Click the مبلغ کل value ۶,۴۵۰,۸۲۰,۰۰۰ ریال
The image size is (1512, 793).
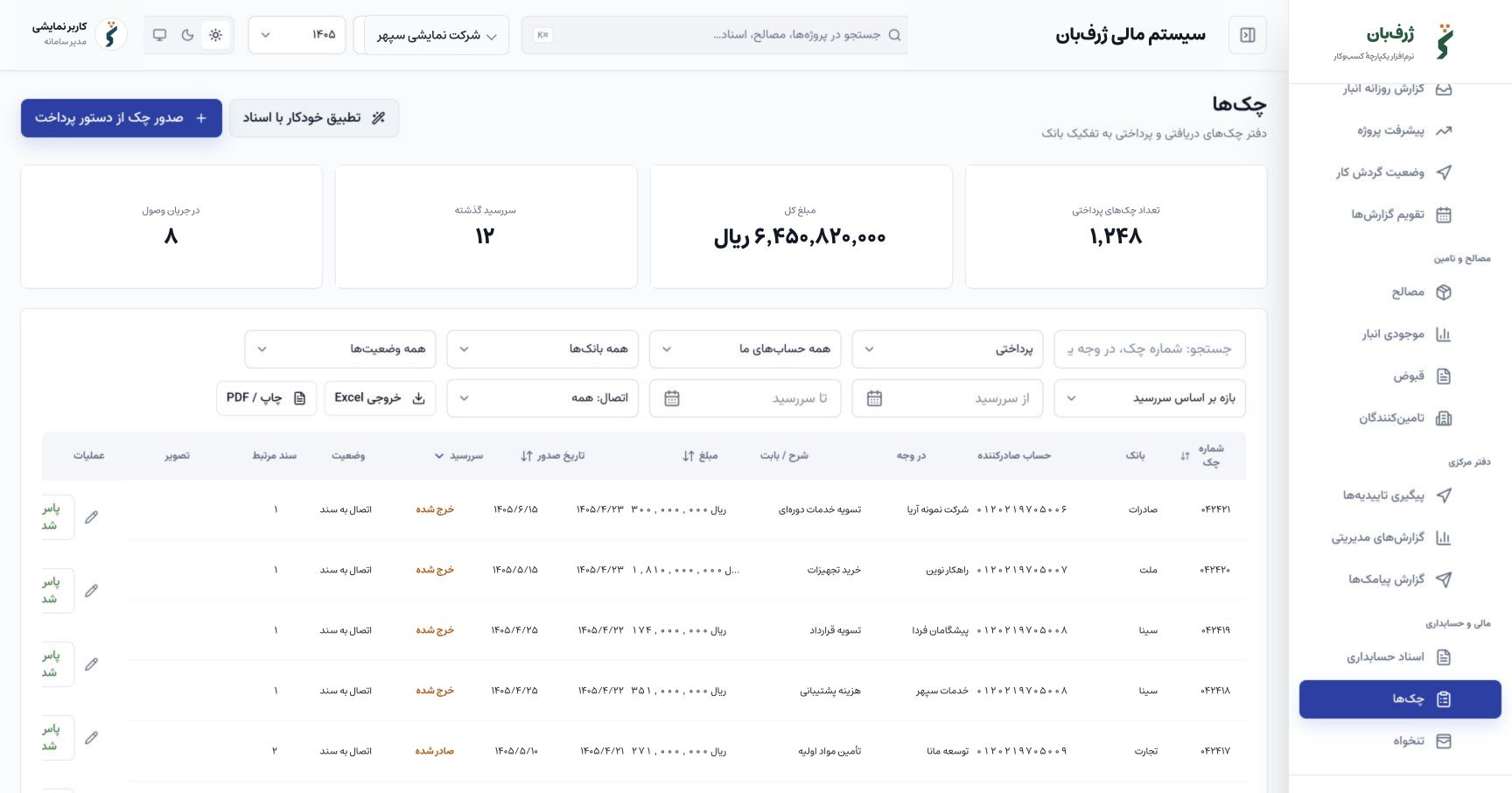tap(800, 237)
